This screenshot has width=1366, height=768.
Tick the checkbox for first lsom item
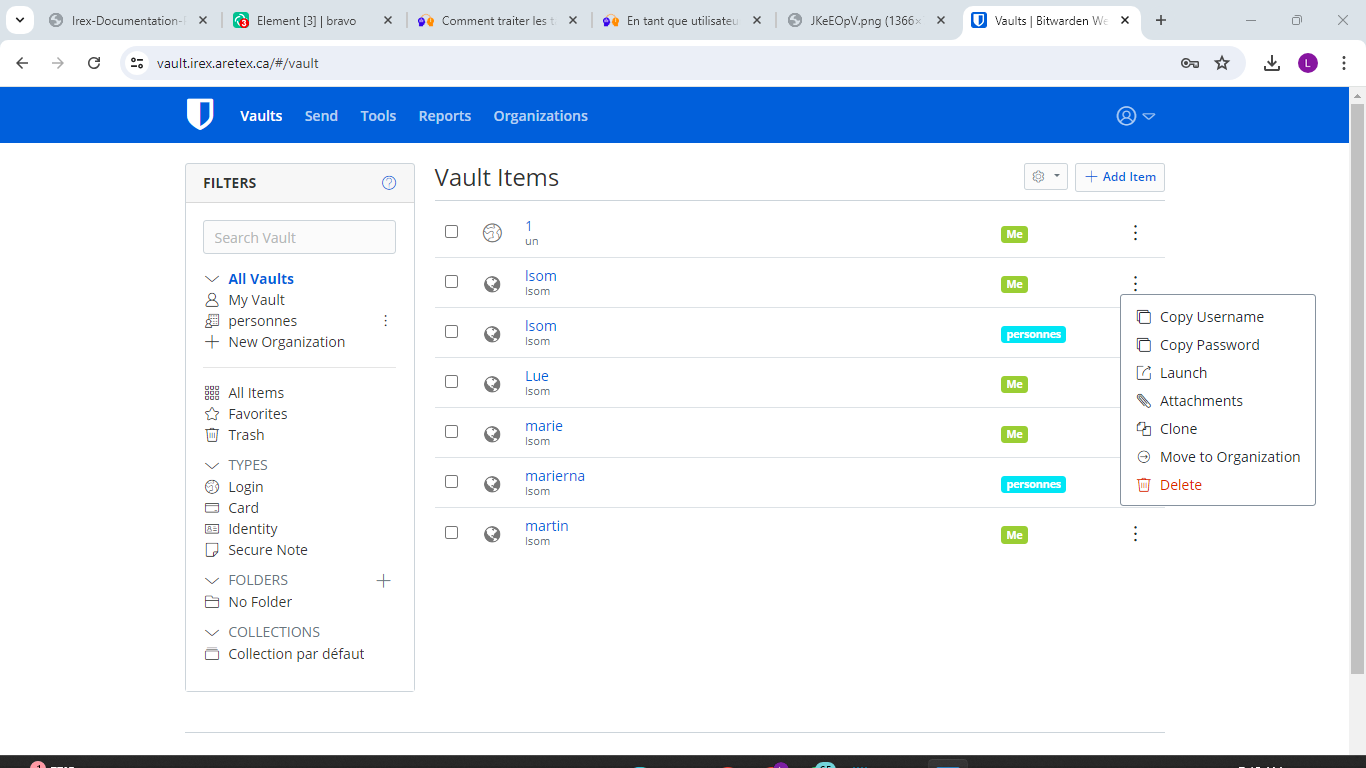[451, 281]
